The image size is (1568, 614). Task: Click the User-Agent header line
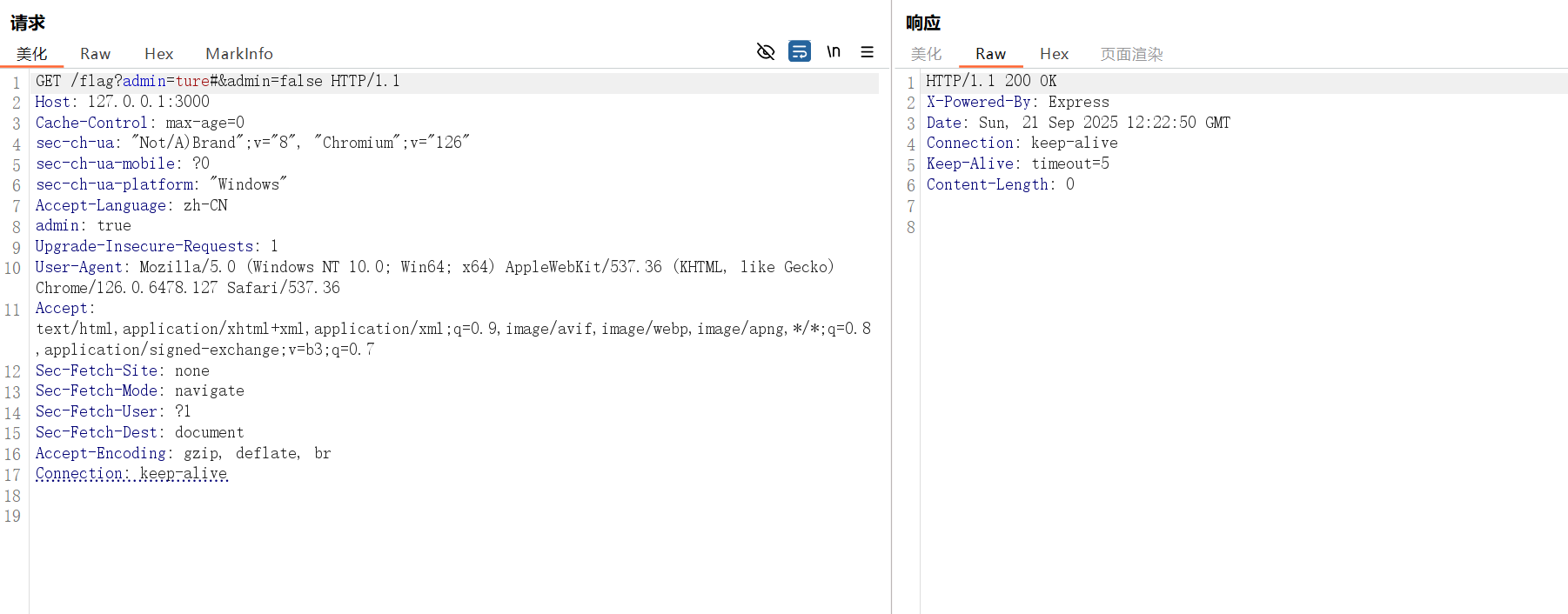[433, 267]
